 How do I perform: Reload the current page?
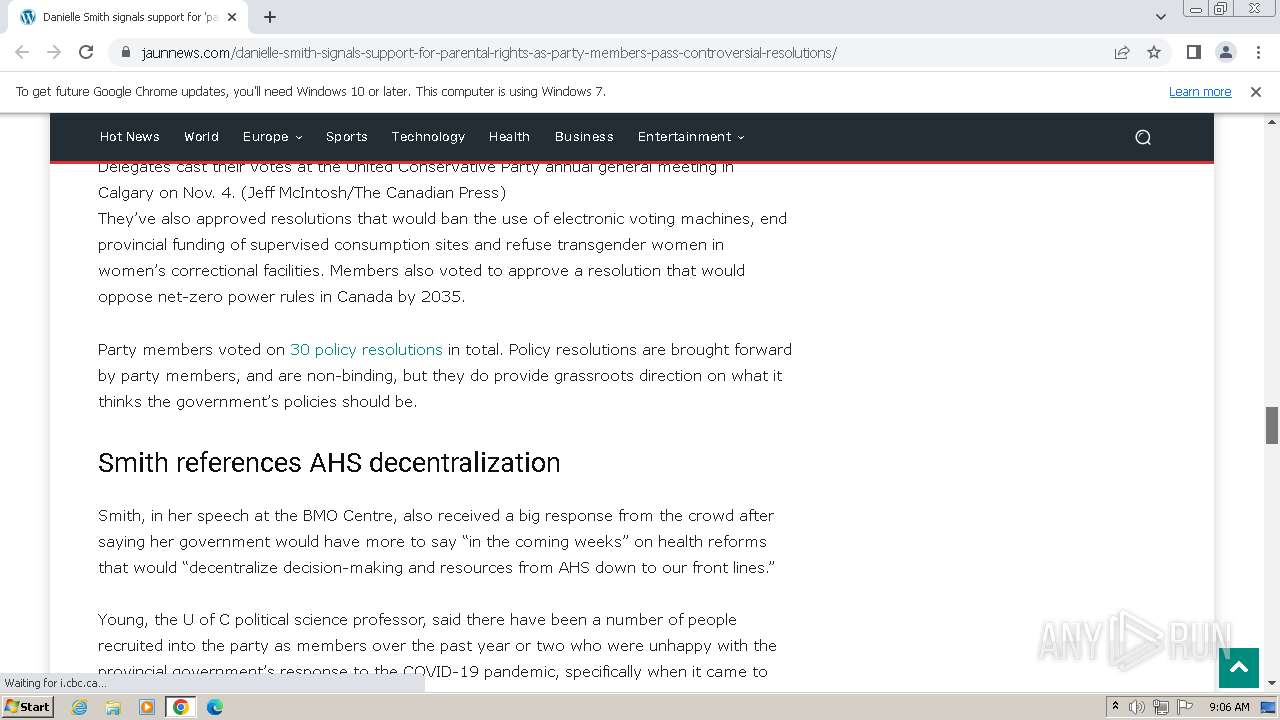pyautogui.click(x=86, y=52)
